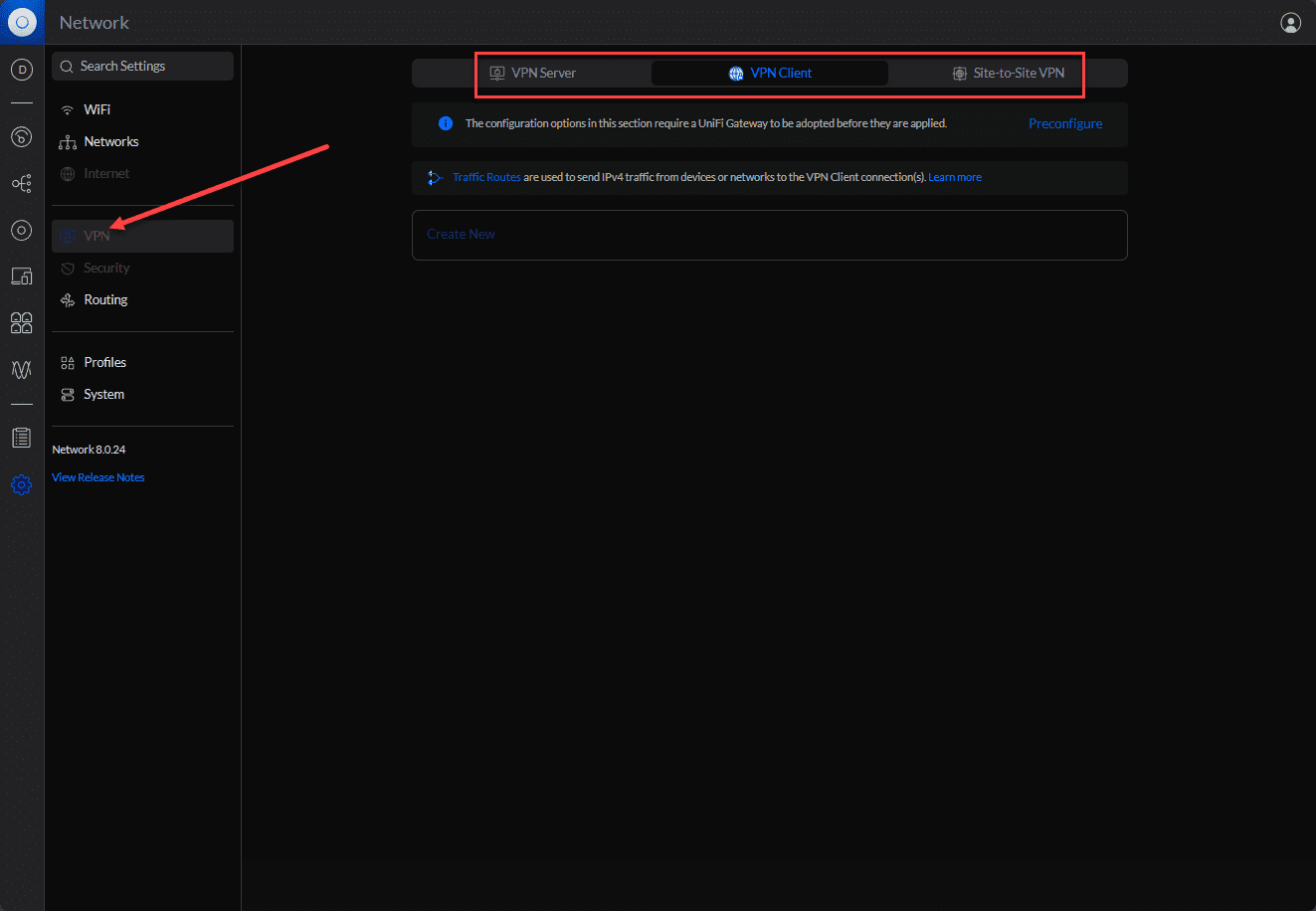The image size is (1316, 911).
Task: Open the Client Devices icon
Action: pyautogui.click(x=22, y=276)
